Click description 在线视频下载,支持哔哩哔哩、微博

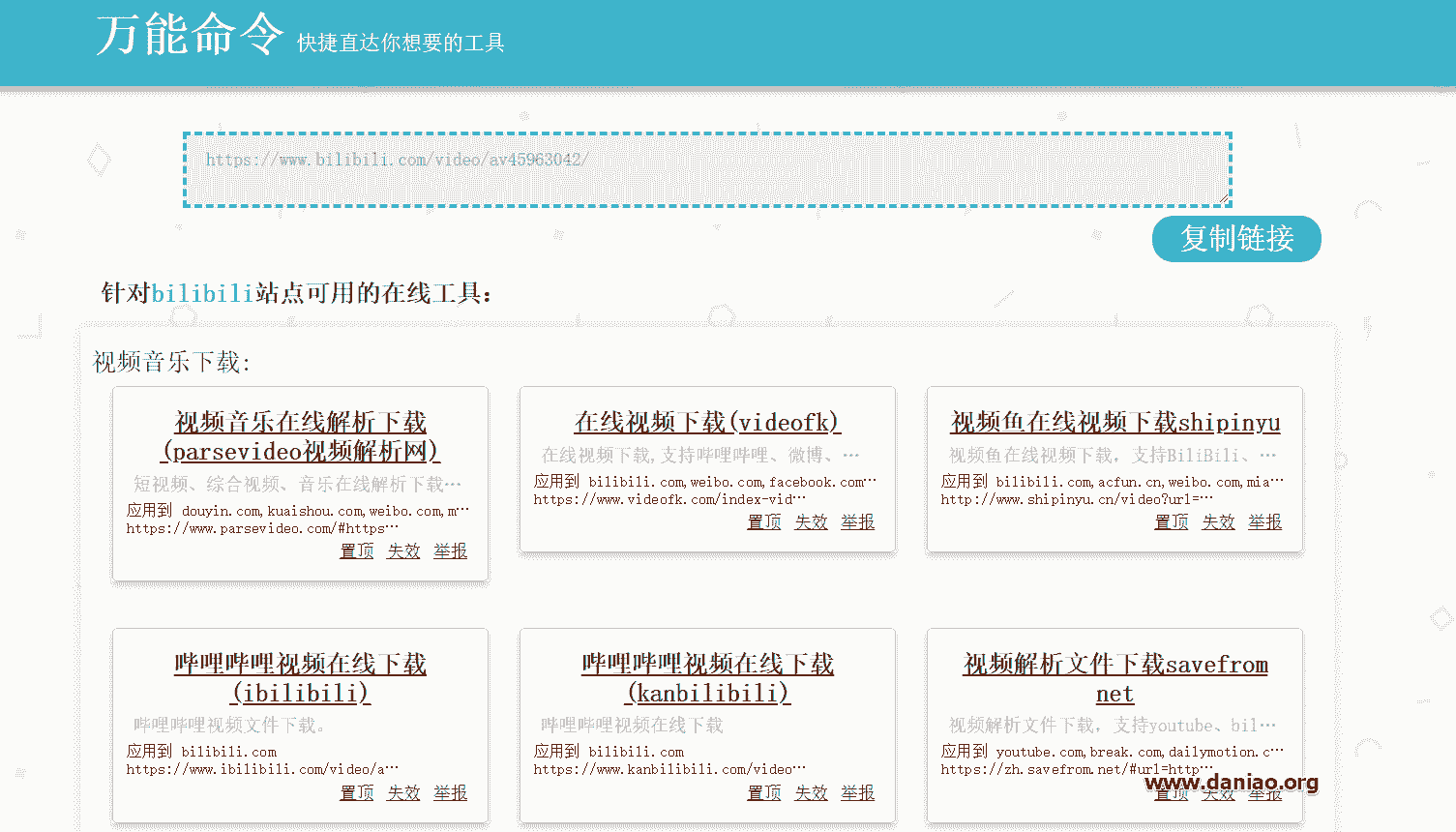pyautogui.click(x=700, y=455)
